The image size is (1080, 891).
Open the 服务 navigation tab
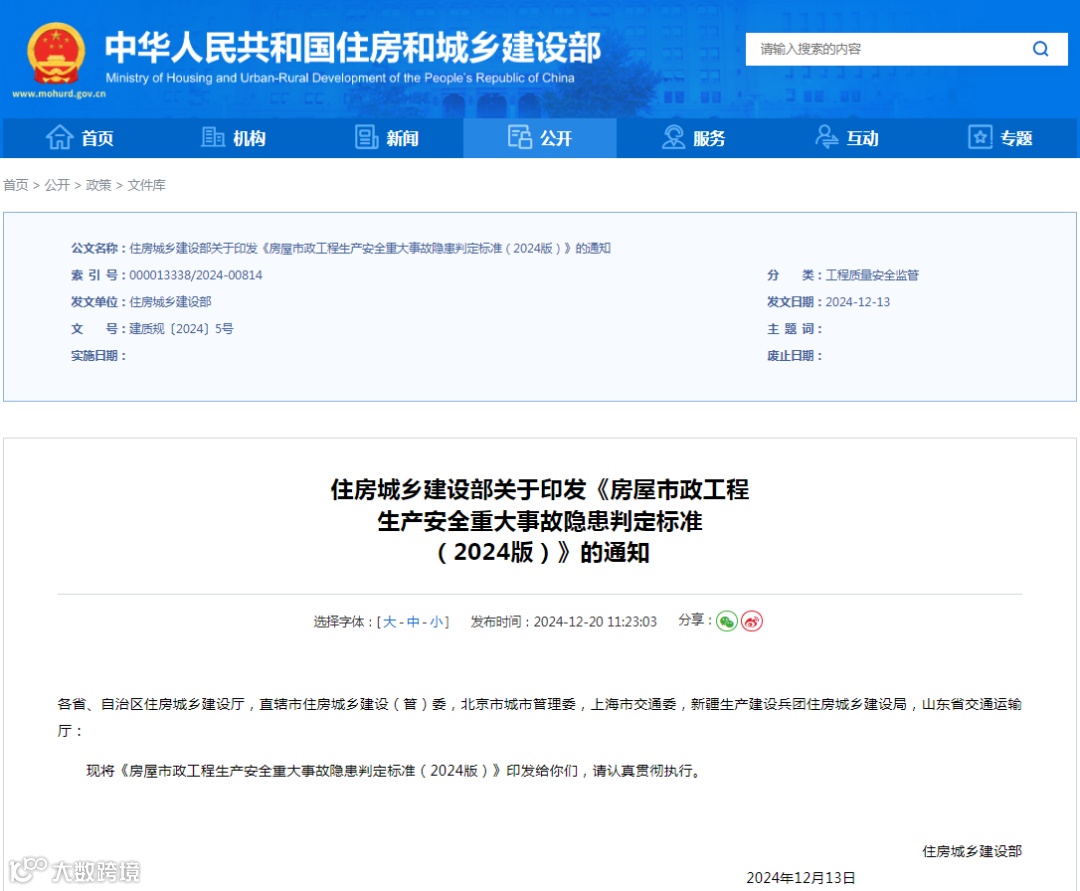pos(694,138)
